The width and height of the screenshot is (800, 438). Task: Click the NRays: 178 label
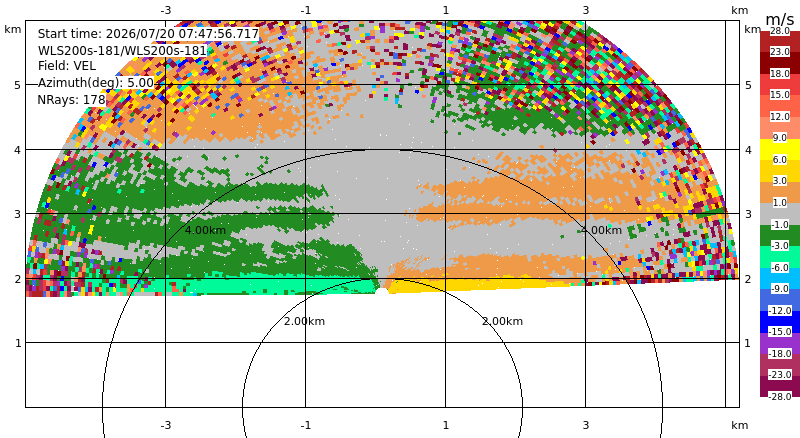71,99
